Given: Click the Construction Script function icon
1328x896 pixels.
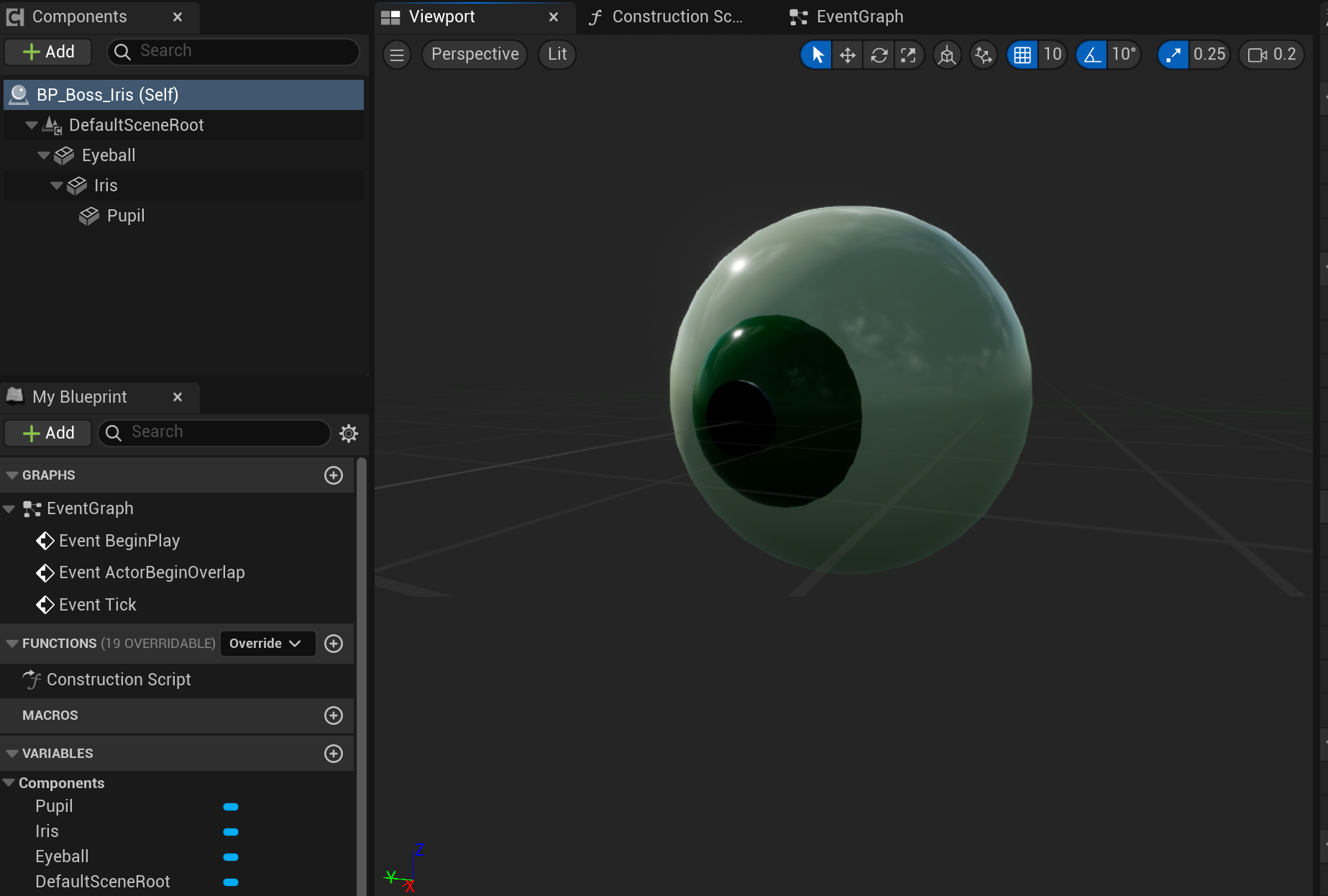Looking at the screenshot, I should tap(32, 680).
